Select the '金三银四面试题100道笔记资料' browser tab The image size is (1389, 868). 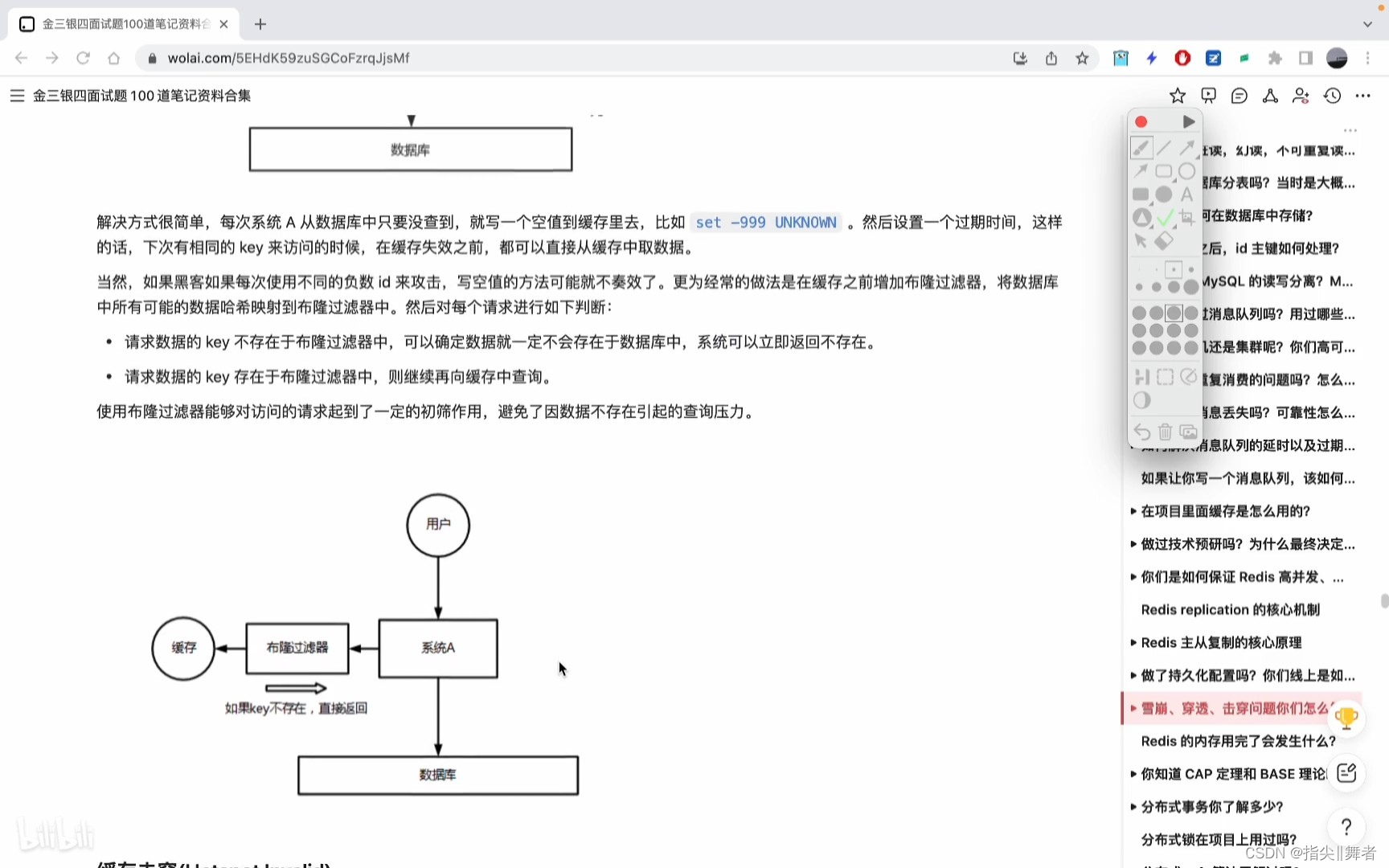[125, 24]
